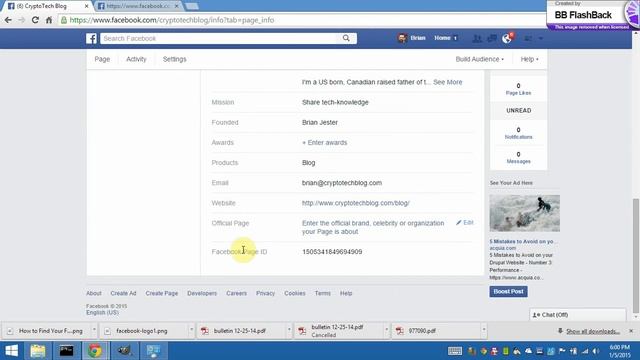The height and width of the screenshot is (360, 640).
Task: Click the browser forward arrow
Action: pos(22,20)
